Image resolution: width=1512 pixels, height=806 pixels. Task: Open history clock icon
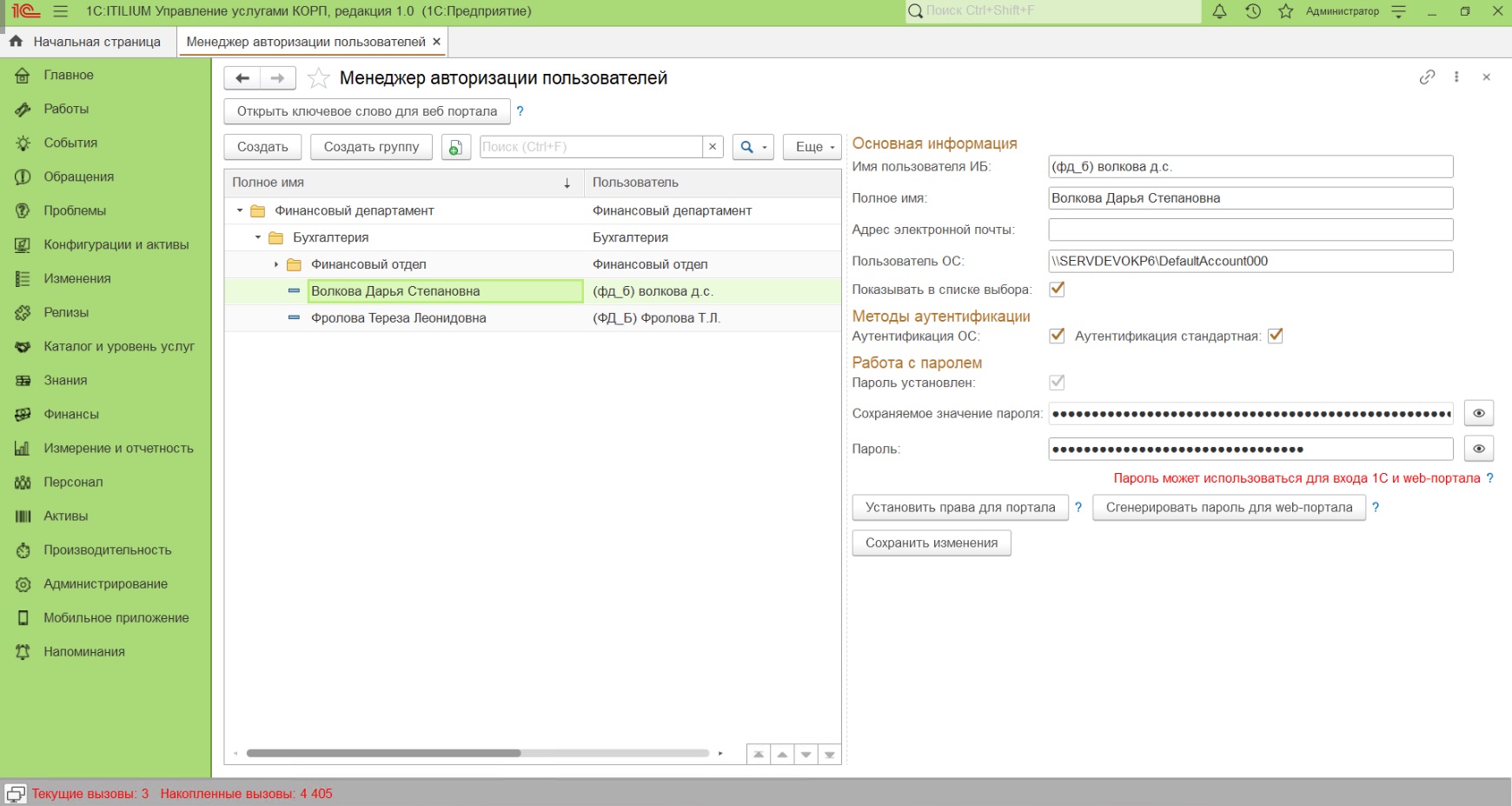pyautogui.click(x=1253, y=11)
